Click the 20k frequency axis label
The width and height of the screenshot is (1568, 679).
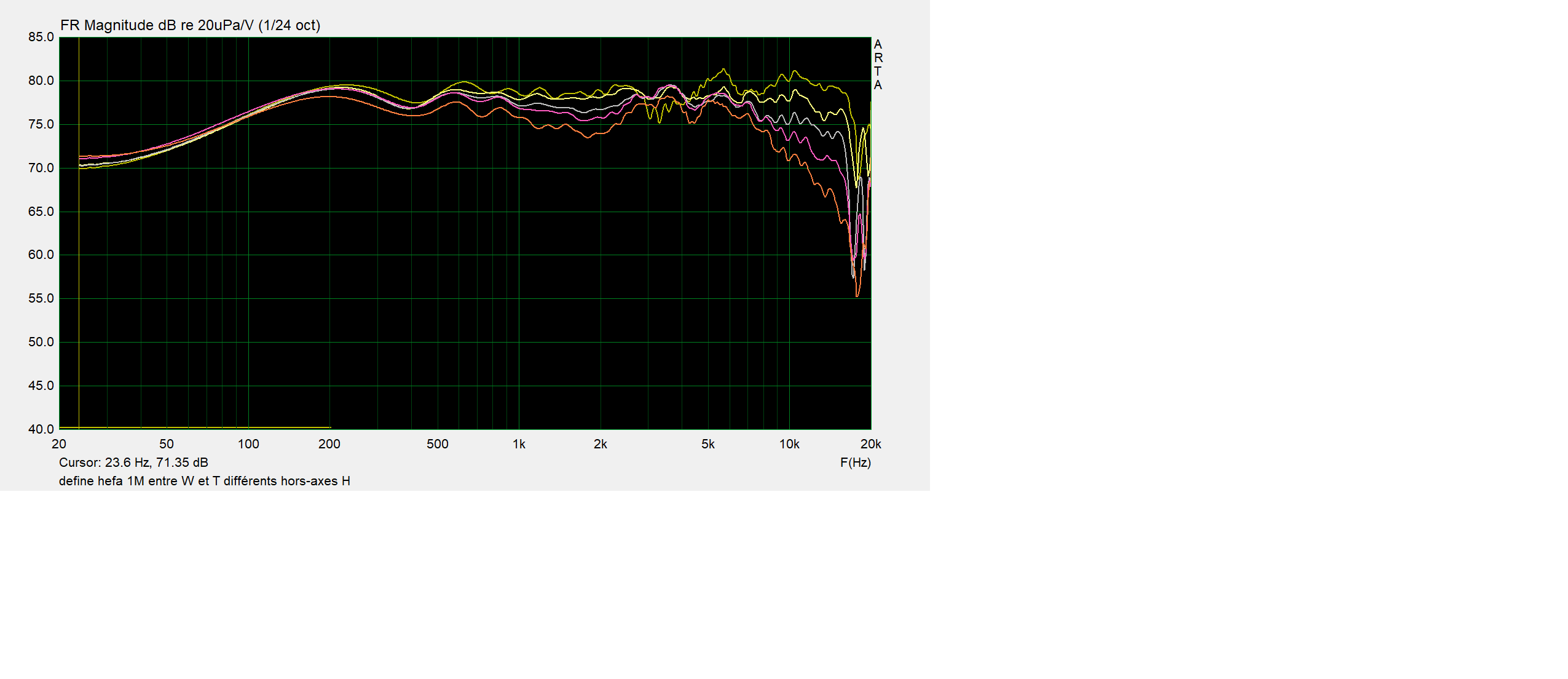[x=870, y=444]
